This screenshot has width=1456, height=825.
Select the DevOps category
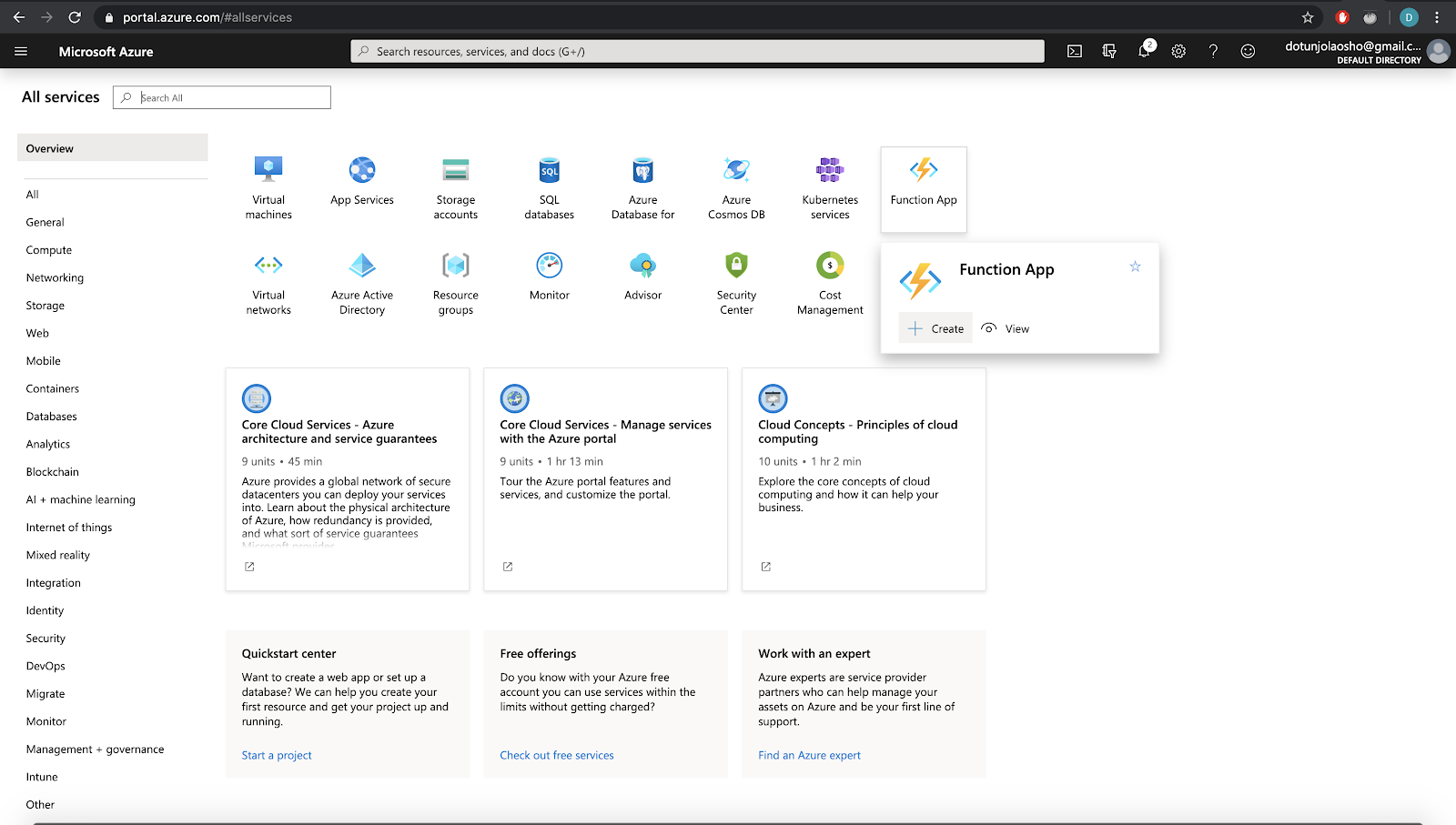(45, 666)
